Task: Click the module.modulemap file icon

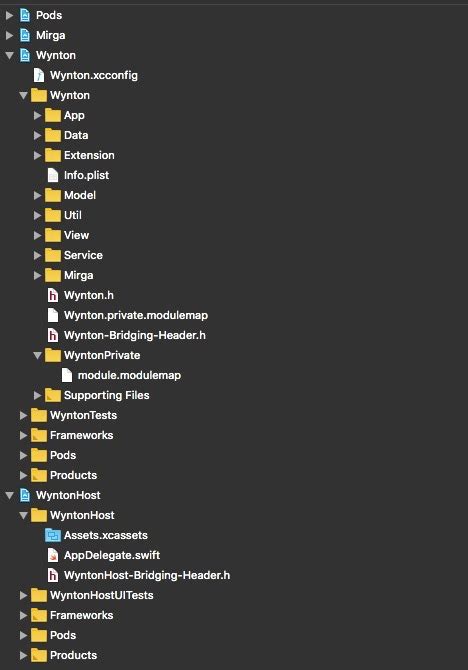Action: [x=67, y=375]
